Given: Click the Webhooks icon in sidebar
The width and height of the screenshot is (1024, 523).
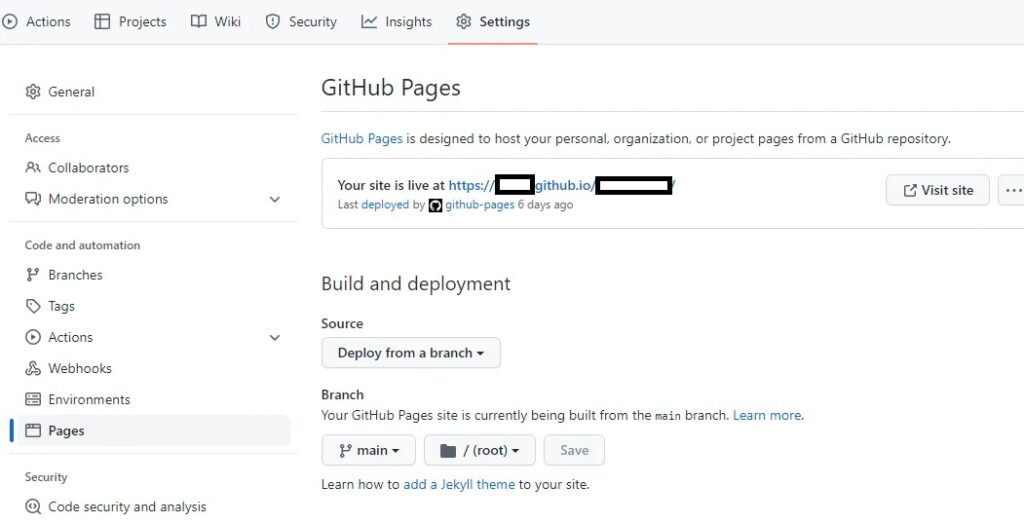Looking at the screenshot, I should point(33,368).
